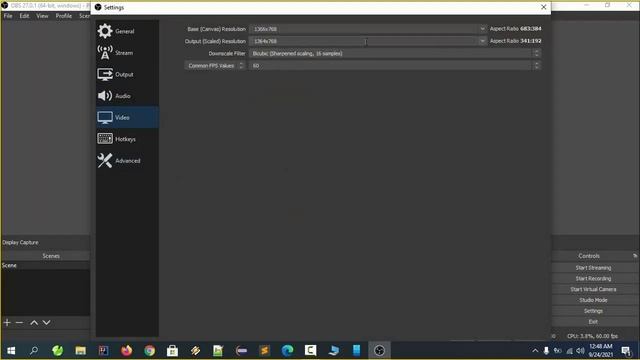Open Advanced settings section
640x360 pixels.
pos(127,161)
